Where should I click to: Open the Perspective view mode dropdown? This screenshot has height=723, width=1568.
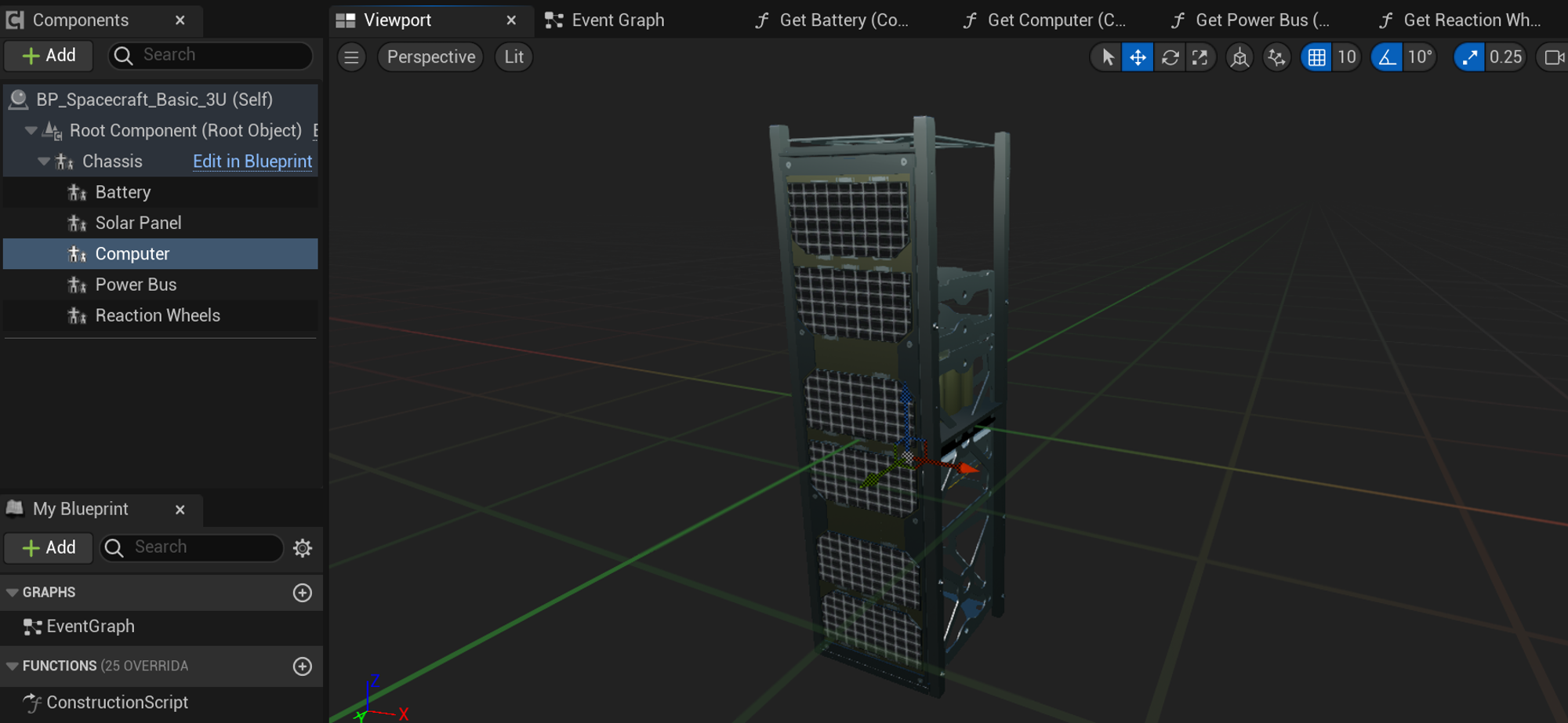(x=430, y=57)
